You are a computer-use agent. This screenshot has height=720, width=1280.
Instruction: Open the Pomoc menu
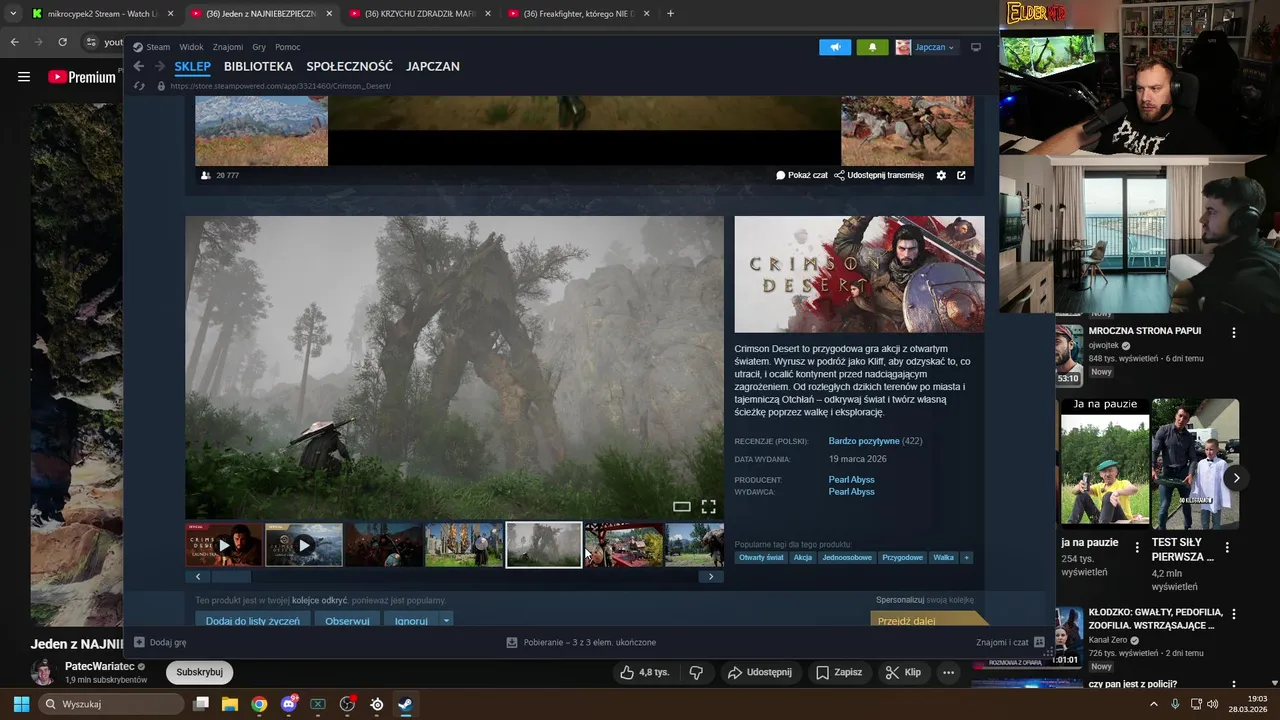288,47
